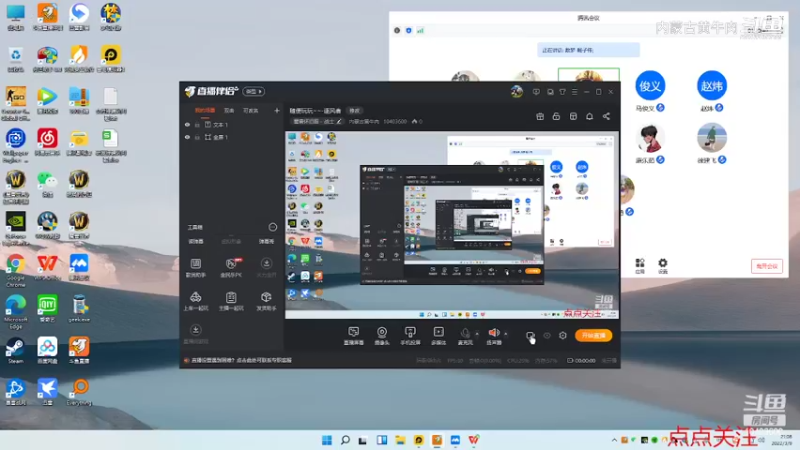Expand speaker options arrow
This screenshot has height=450, width=800.
[x=506, y=334]
